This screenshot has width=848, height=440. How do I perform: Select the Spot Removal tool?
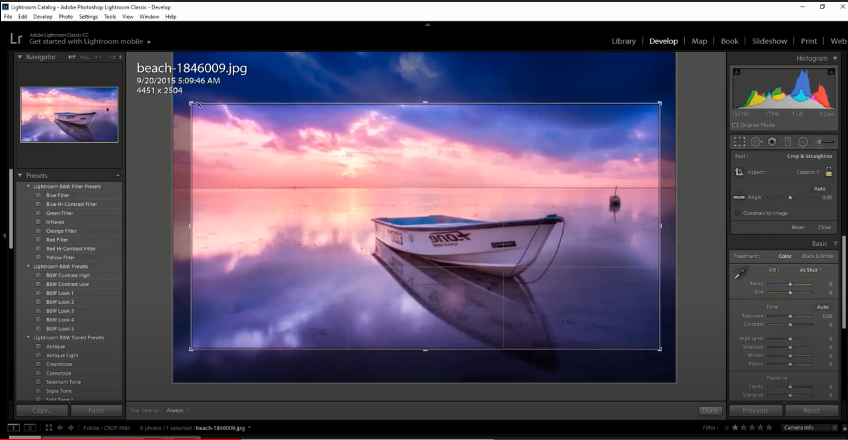pos(756,142)
